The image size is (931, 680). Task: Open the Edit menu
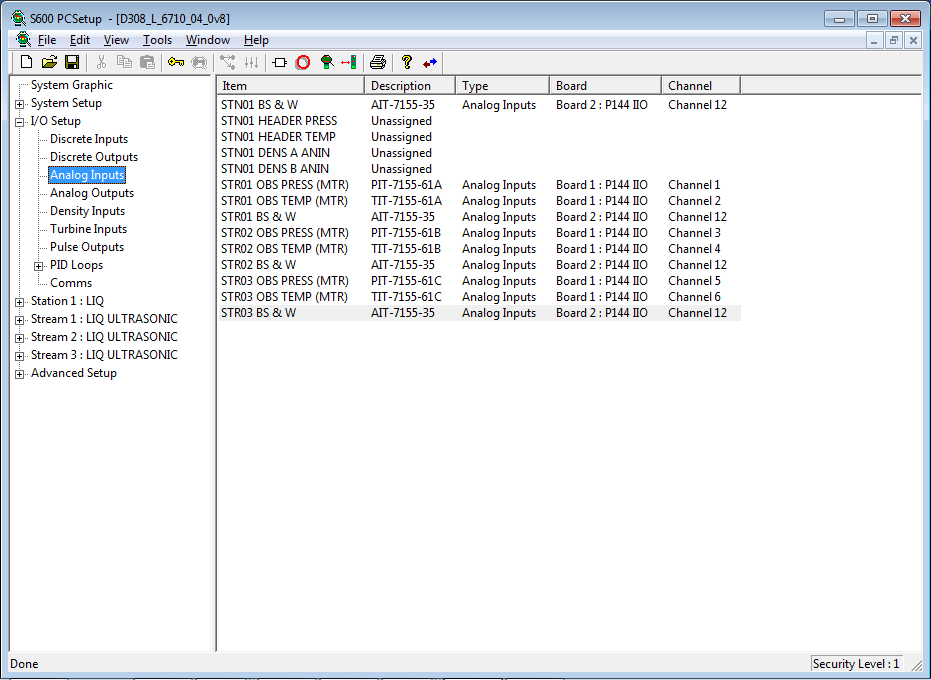[80, 40]
